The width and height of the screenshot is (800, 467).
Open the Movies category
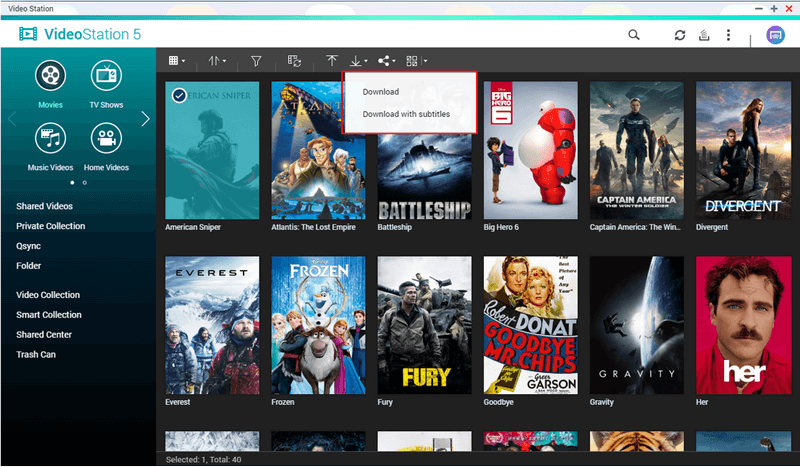[50, 84]
